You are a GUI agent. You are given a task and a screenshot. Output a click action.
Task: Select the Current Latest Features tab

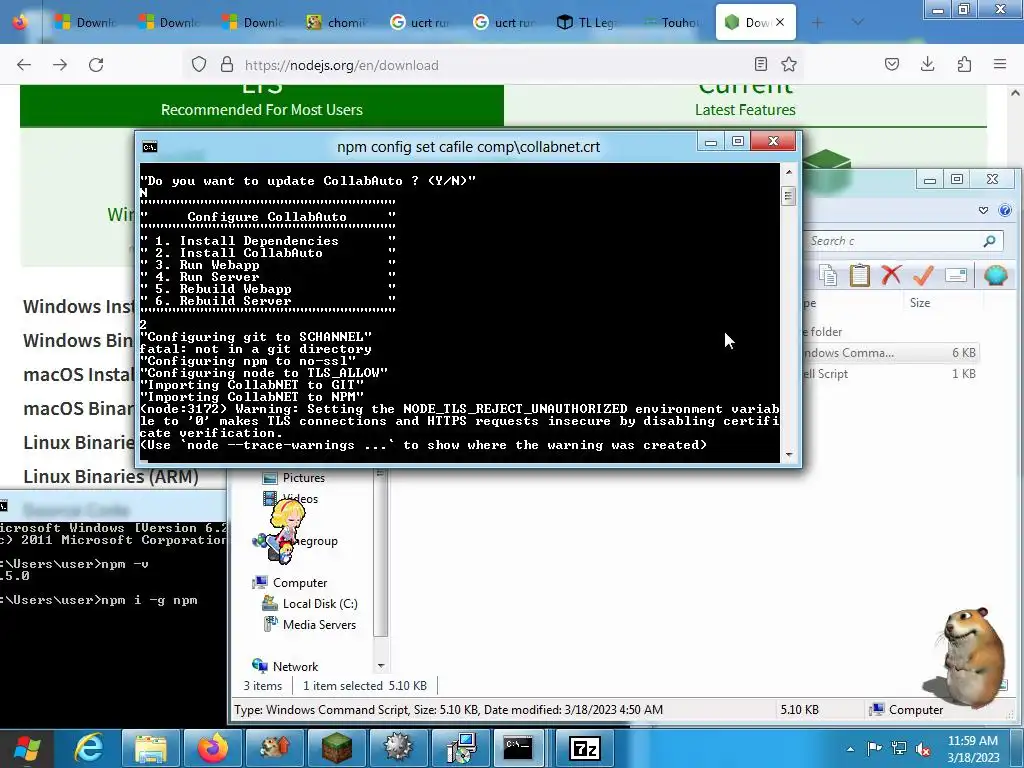click(745, 104)
